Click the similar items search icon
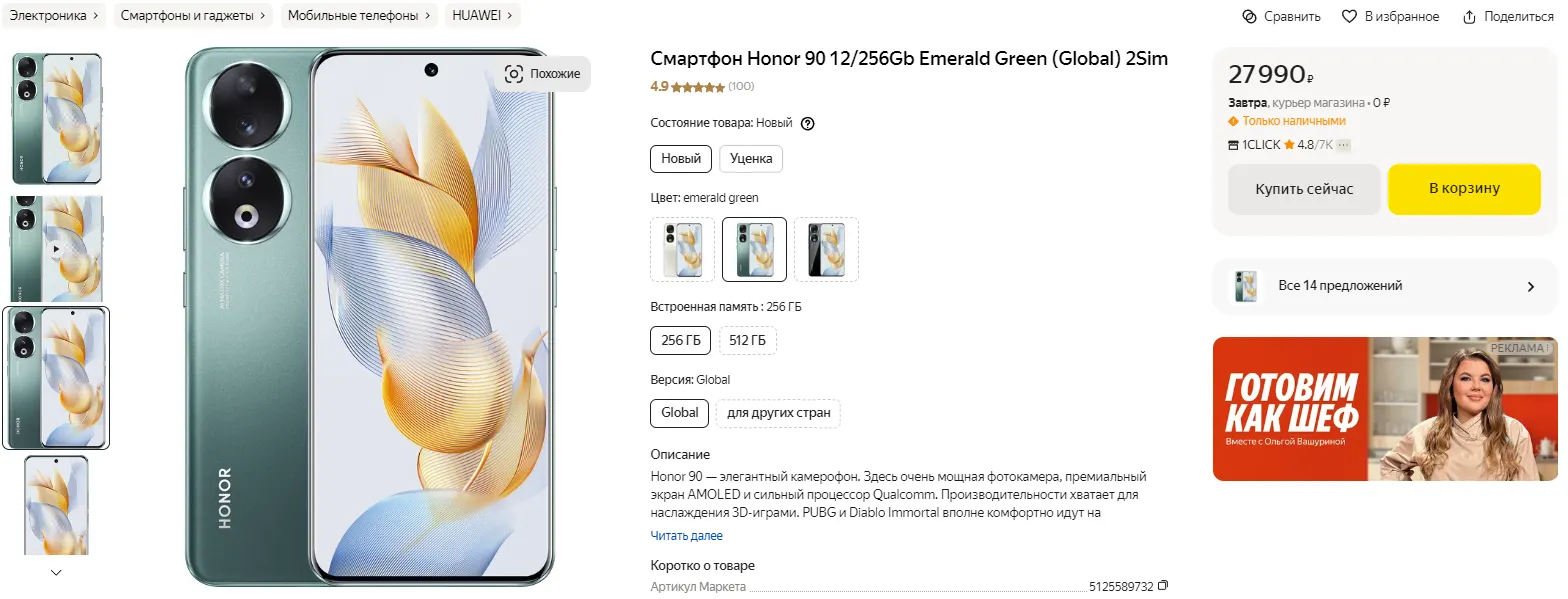Viewport: 1568px width, 599px height. click(514, 74)
